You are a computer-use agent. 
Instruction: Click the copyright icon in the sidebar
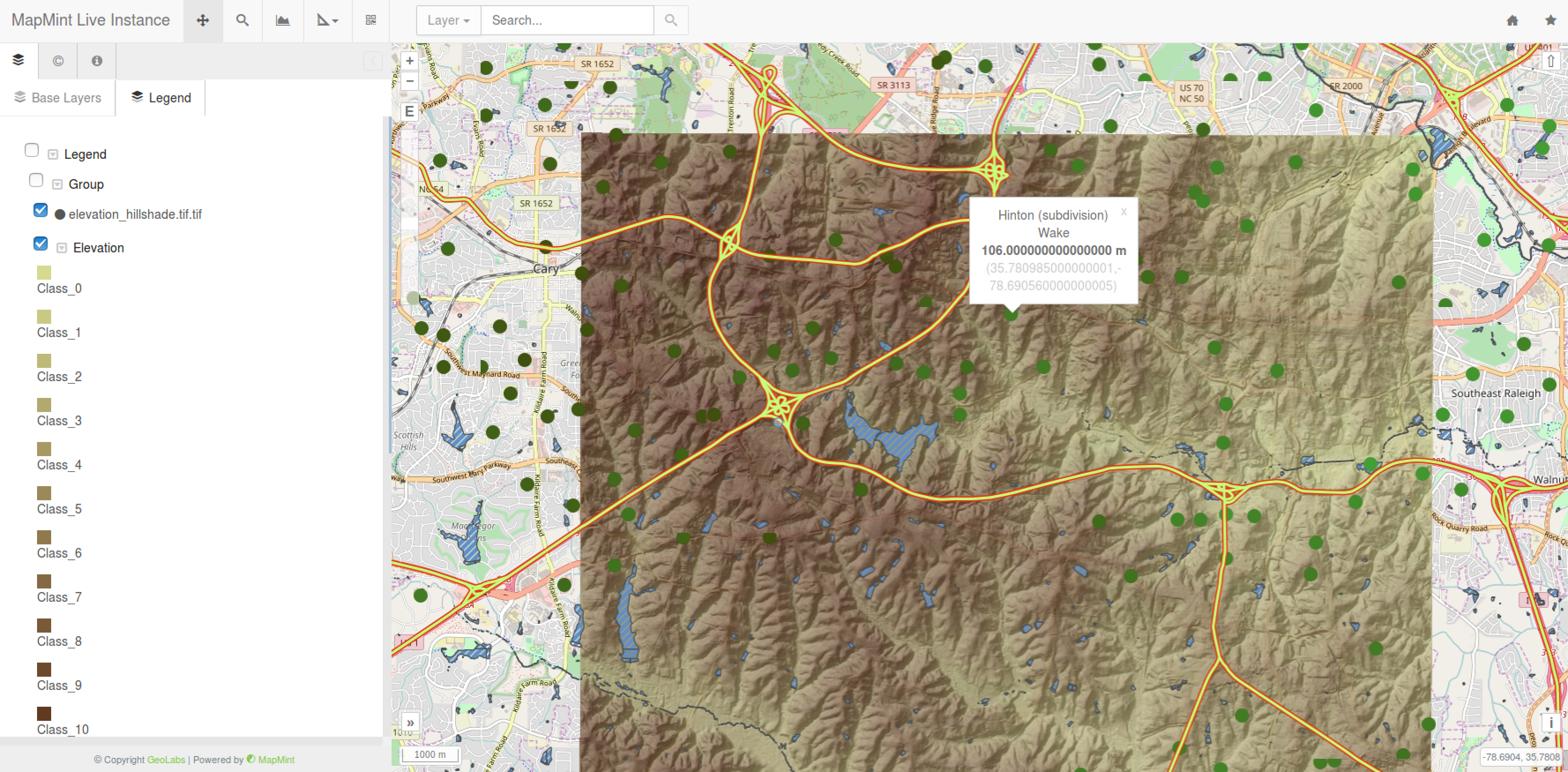click(57, 60)
